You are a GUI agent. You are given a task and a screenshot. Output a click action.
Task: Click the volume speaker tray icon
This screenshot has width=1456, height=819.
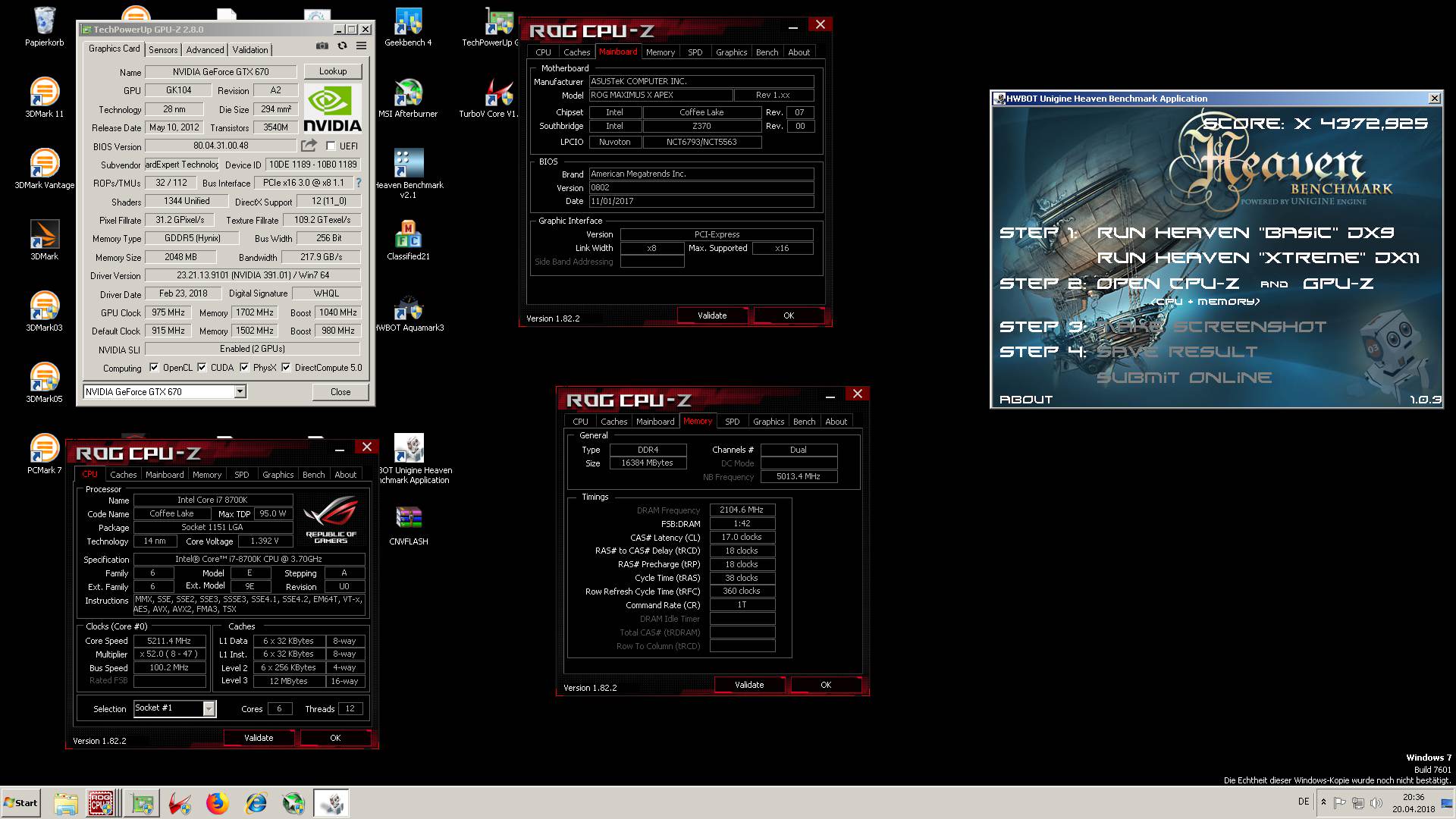[1376, 803]
